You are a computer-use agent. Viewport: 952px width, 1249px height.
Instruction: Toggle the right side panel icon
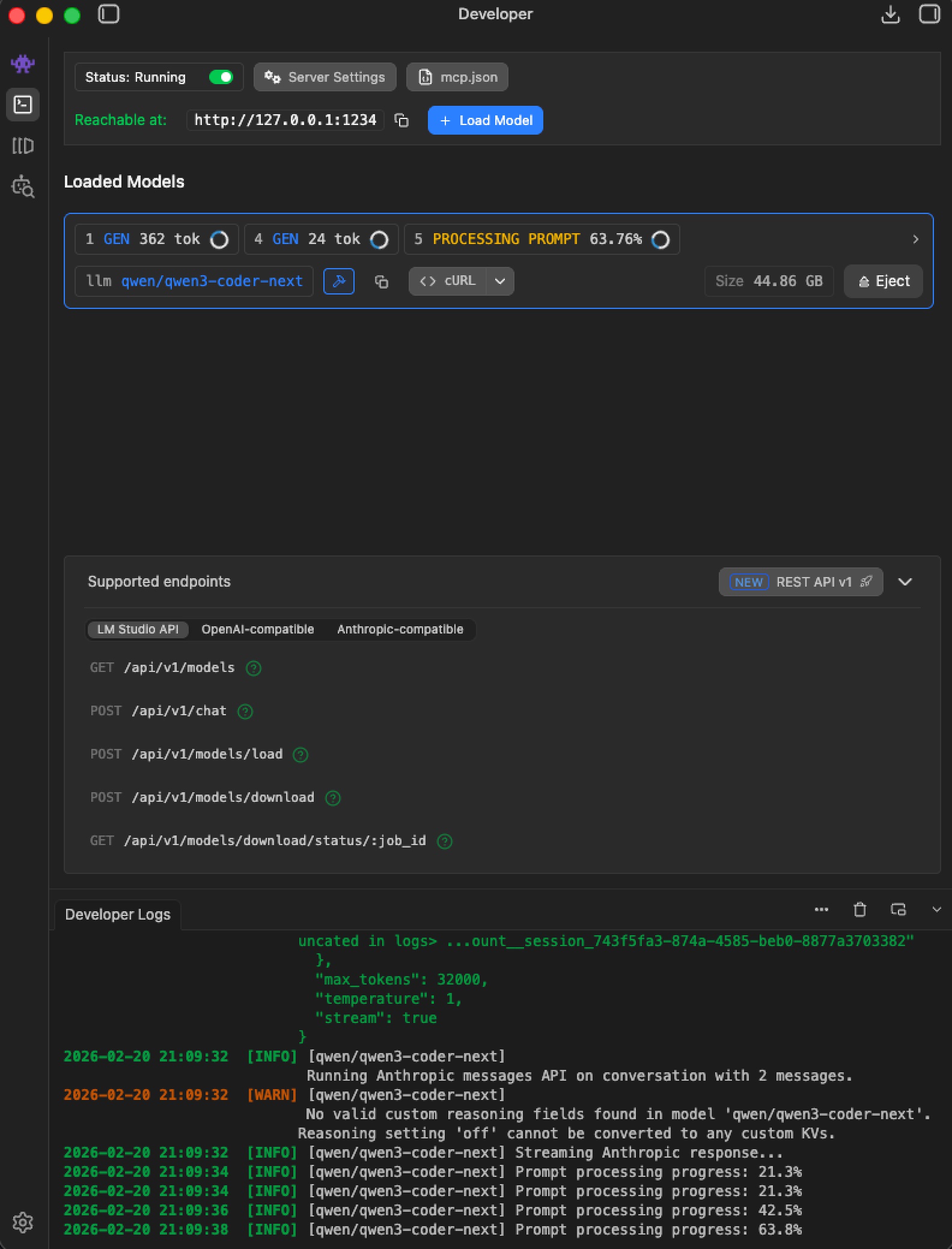pyautogui.click(x=929, y=14)
